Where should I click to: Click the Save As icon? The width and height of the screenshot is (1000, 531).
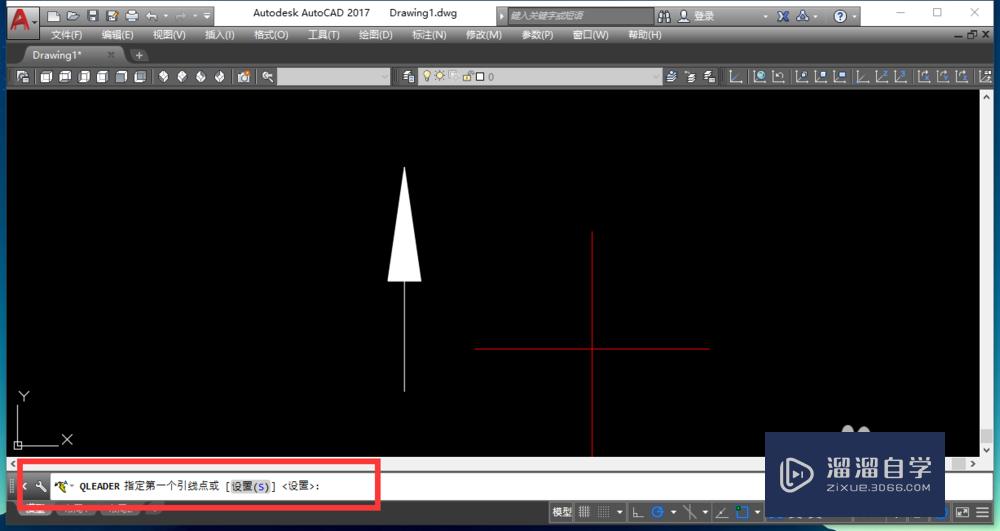point(112,16)
